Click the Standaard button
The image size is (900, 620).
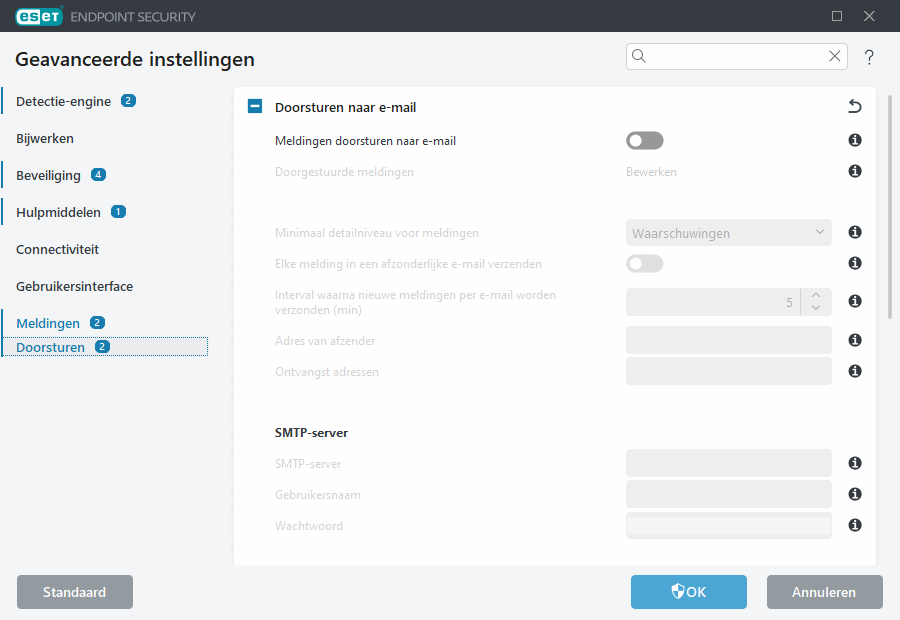pos(75,592)
